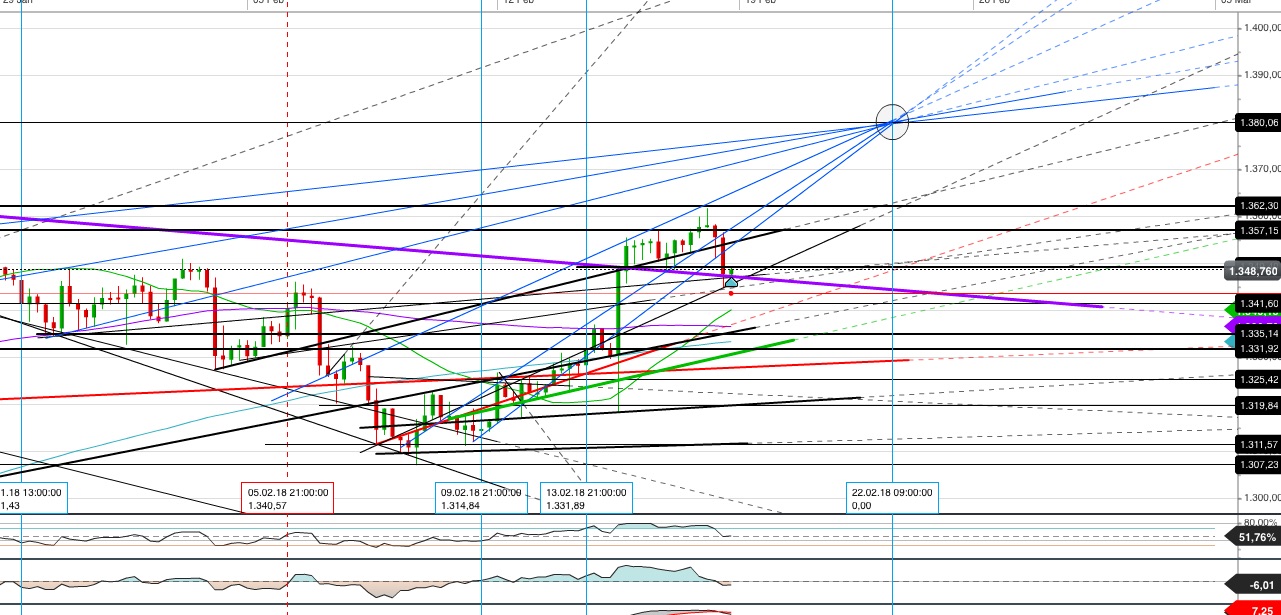Select the 09.02.18 21:00:00 date marker

point(480,498)
